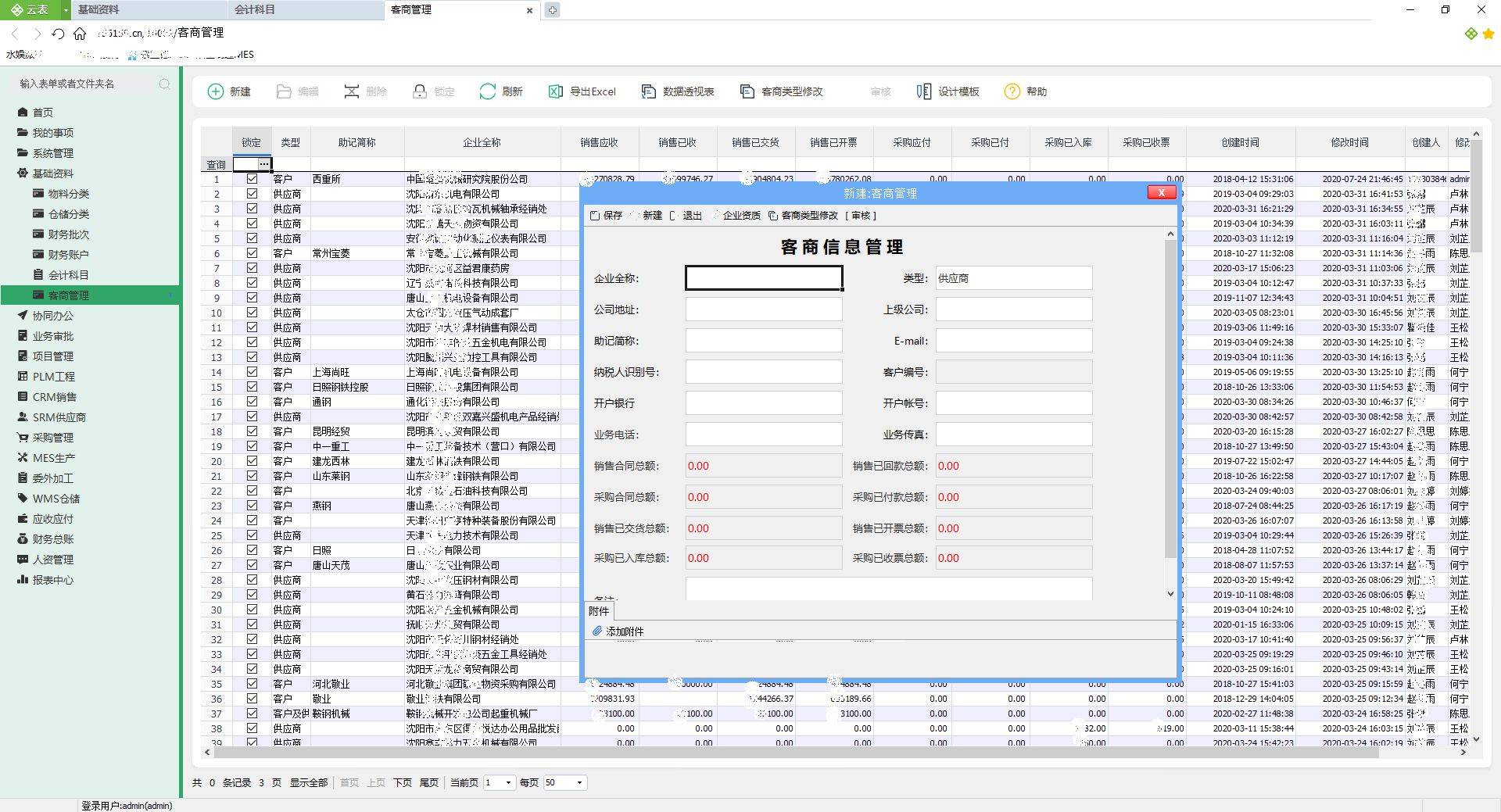This screenshot has width=1501, height=812.
Task: Open the 当前页 page dropdown
Action: pyautogui.click(x=508, y=782)
